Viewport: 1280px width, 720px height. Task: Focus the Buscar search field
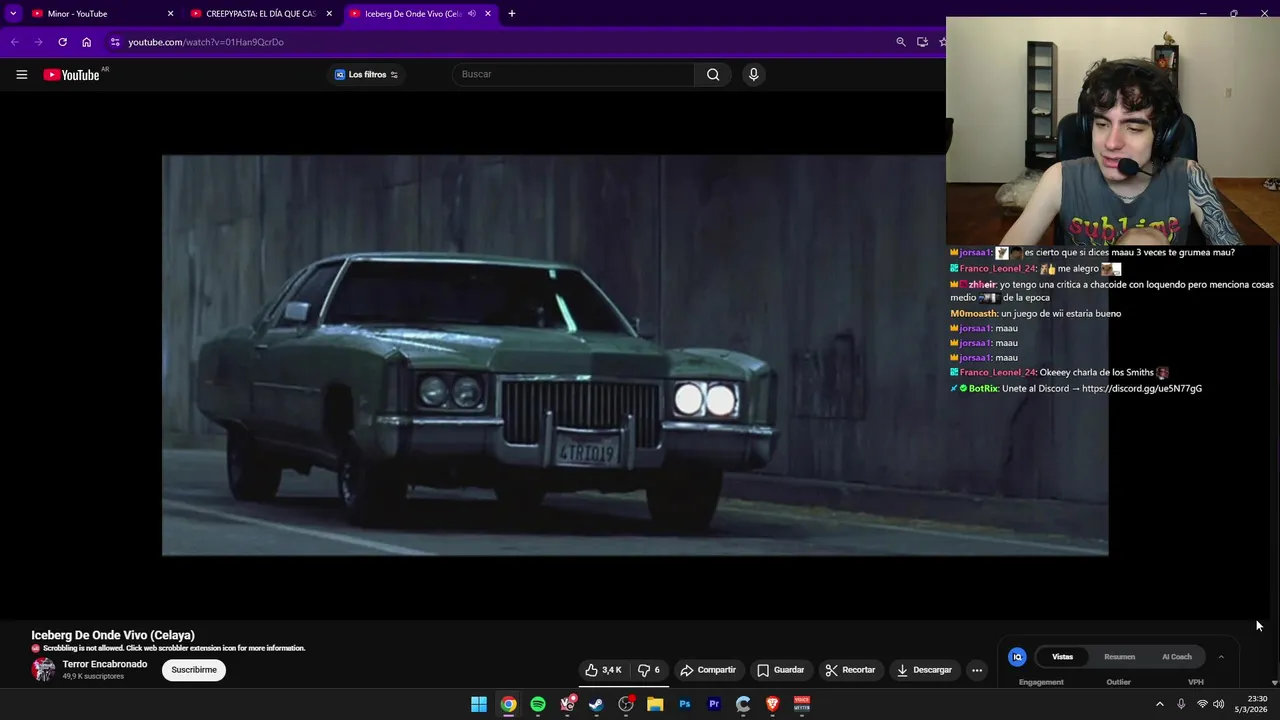[573, 74]
